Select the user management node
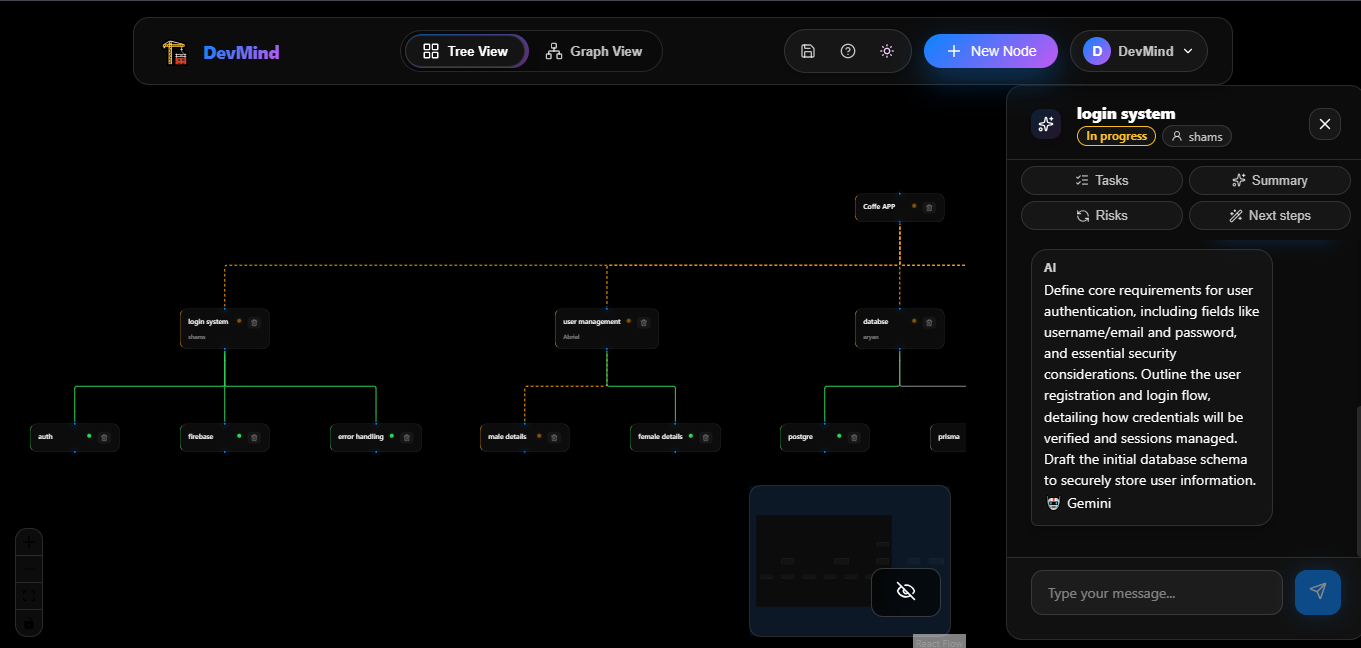The height and width of the screenshot is (648, 1361). tap(606, 328)
